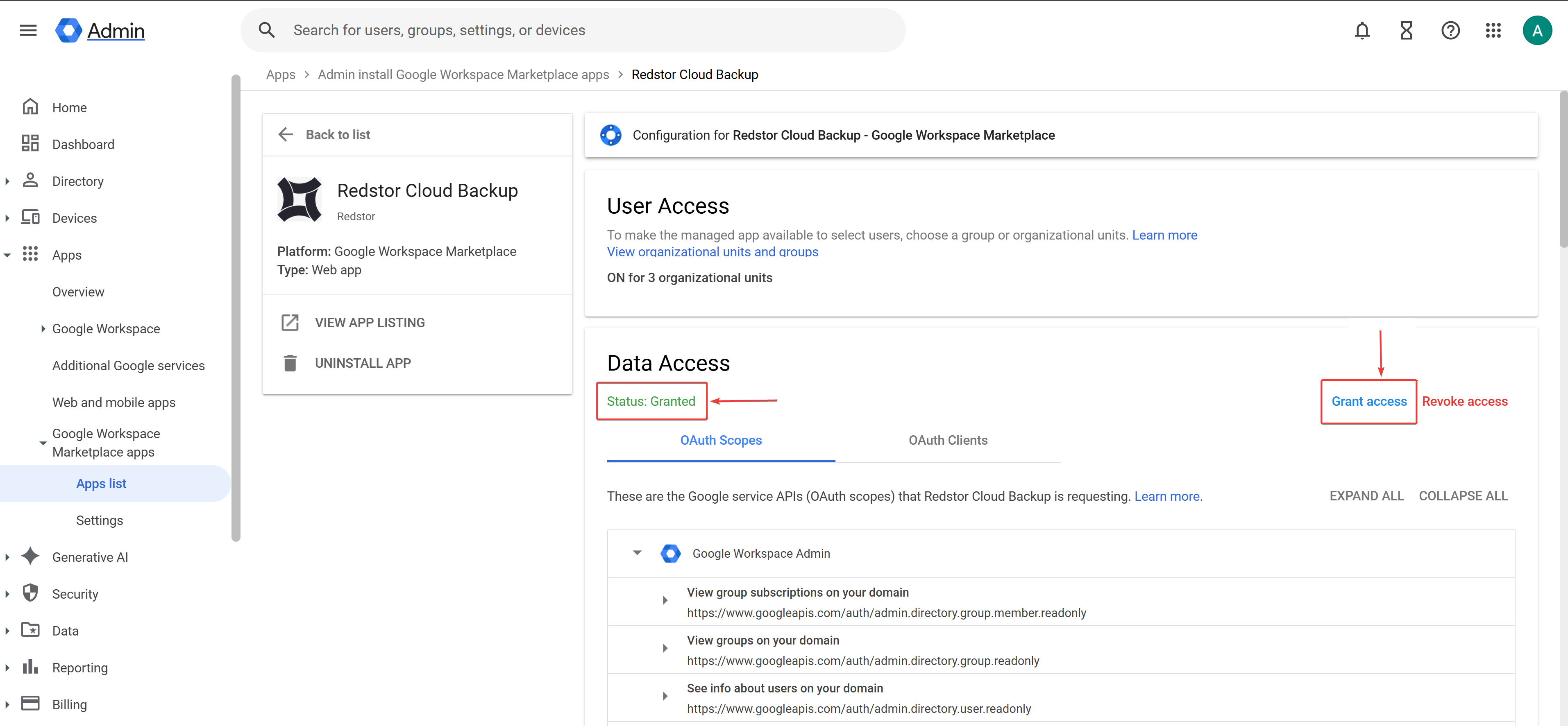Expand the Security sidebar section
1568x726 pixels.
7,594
